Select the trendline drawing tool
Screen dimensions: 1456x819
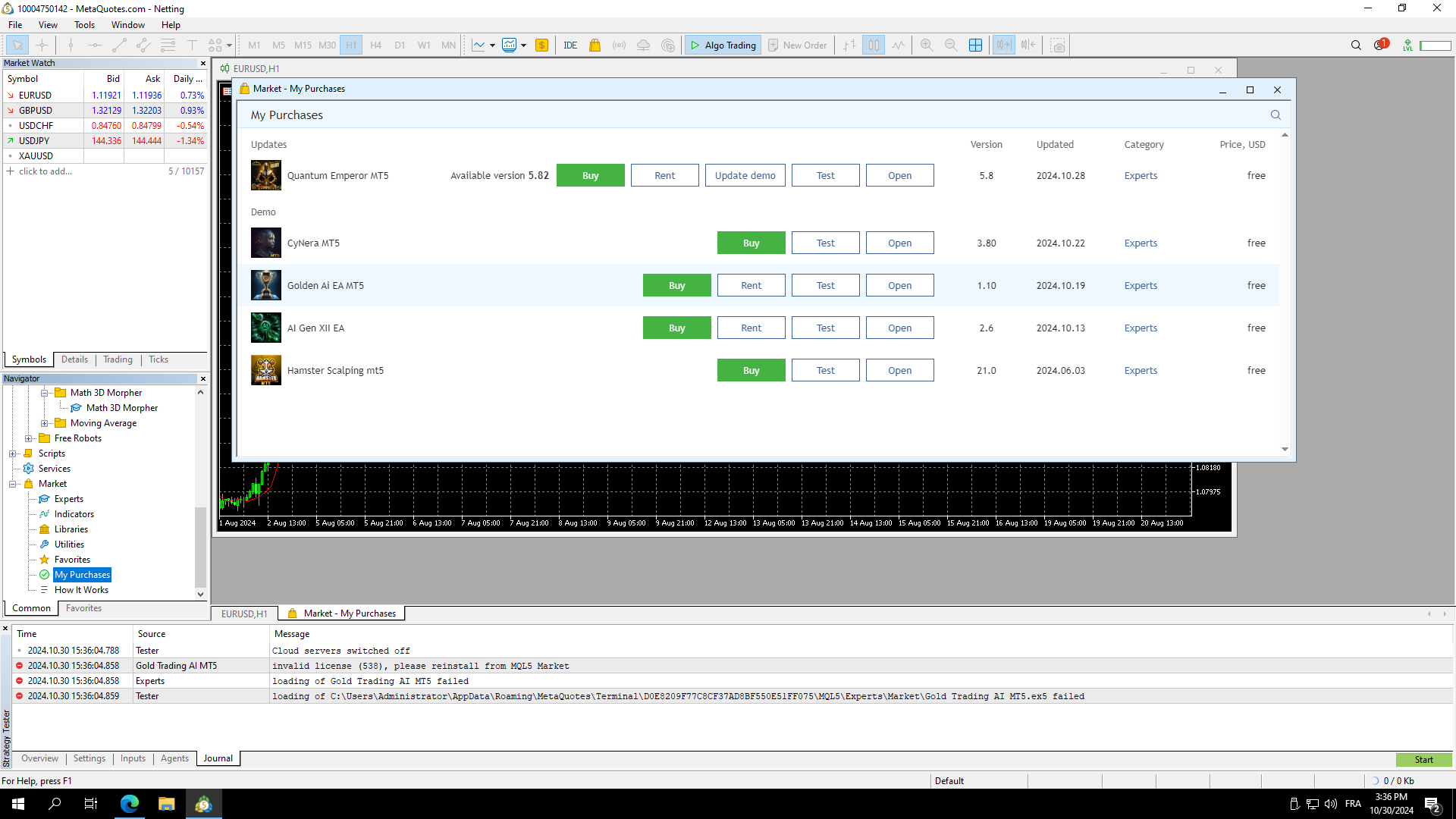click(119, 45)
